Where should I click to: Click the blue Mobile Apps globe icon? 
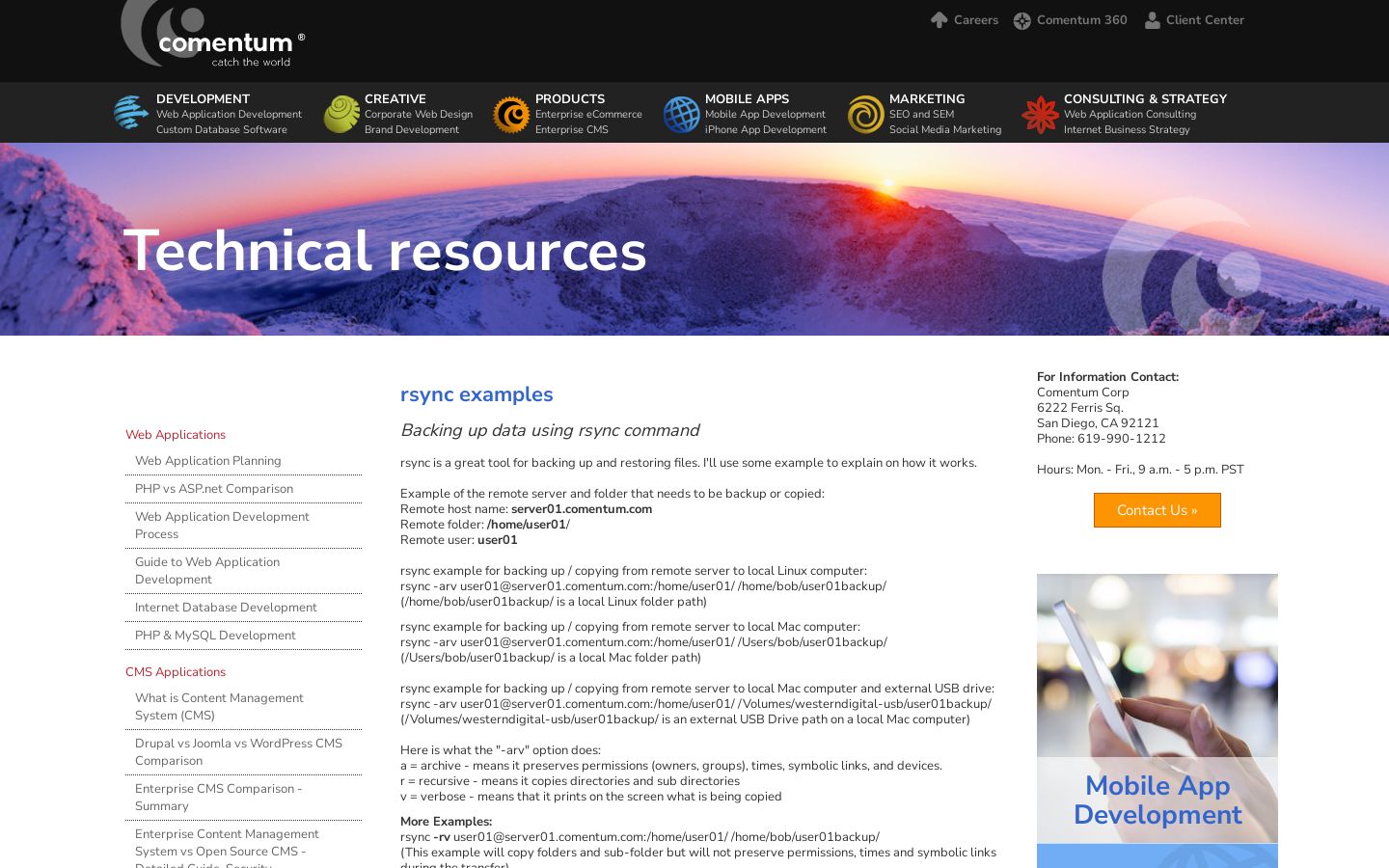click(681, 114)
